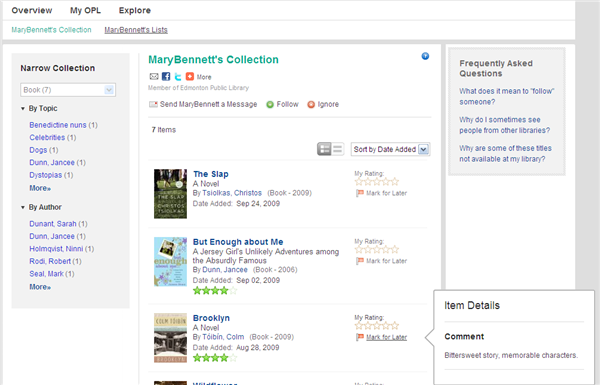
Task: Click the green Follow icon
Action: coord(270,104)
